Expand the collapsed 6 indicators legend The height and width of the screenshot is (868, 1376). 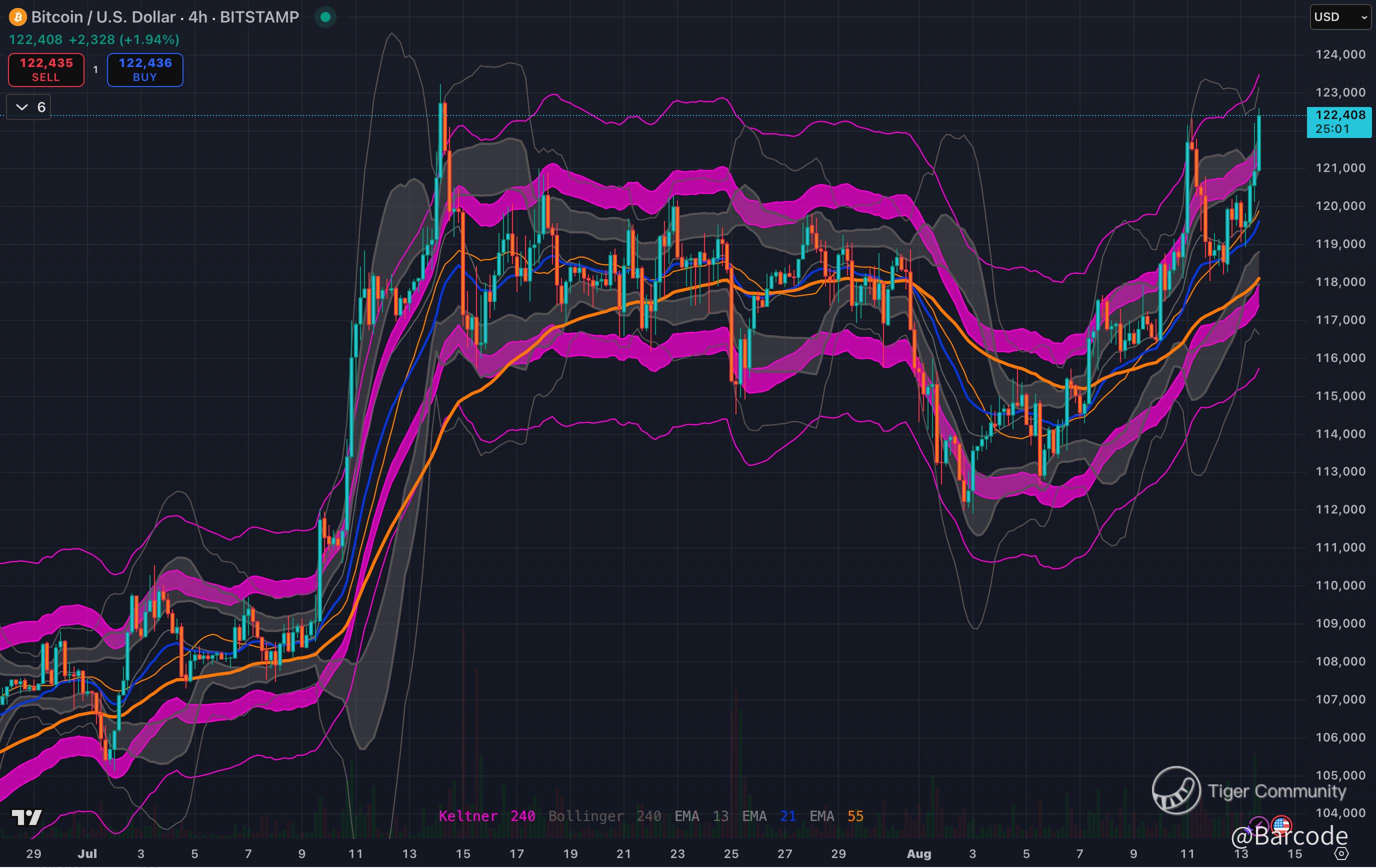point(28,107)
